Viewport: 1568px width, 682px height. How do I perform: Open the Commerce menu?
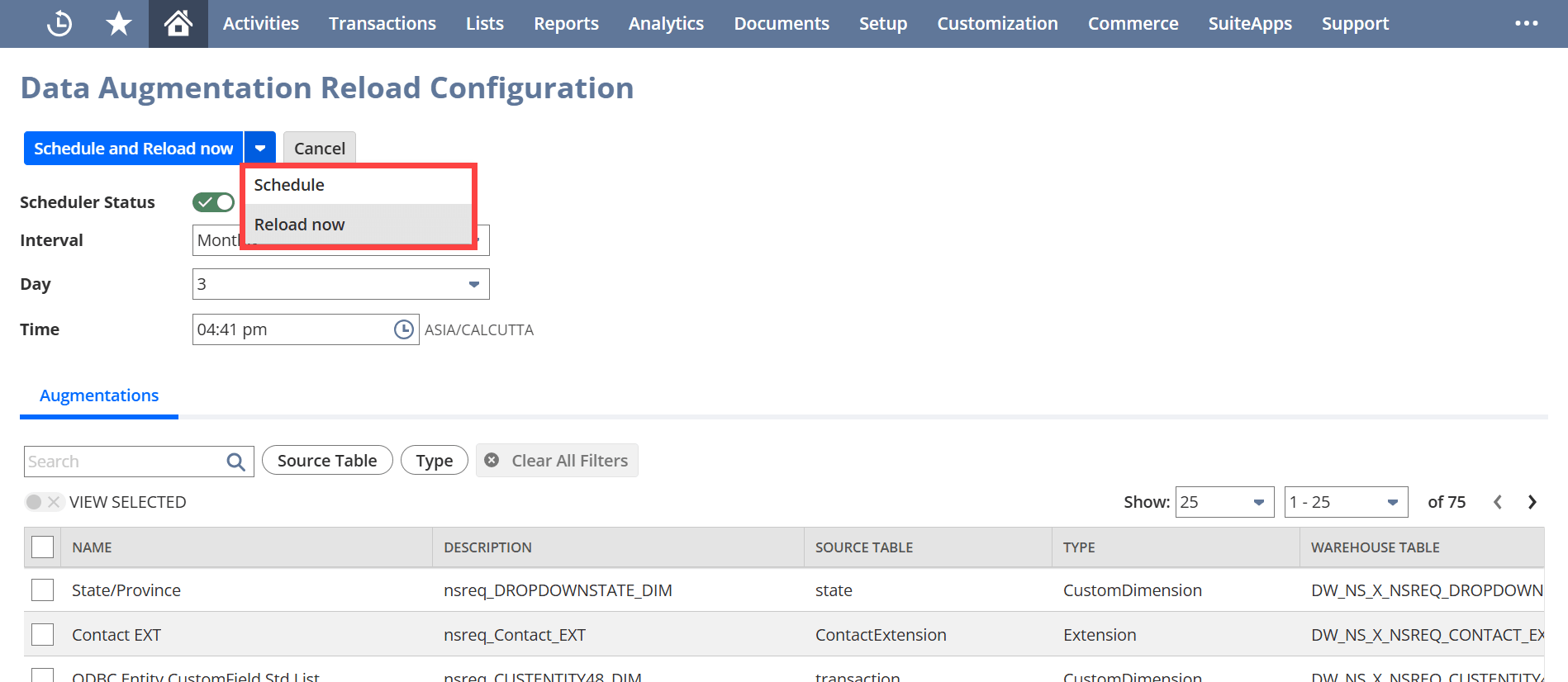click(x=1133, y=24)
